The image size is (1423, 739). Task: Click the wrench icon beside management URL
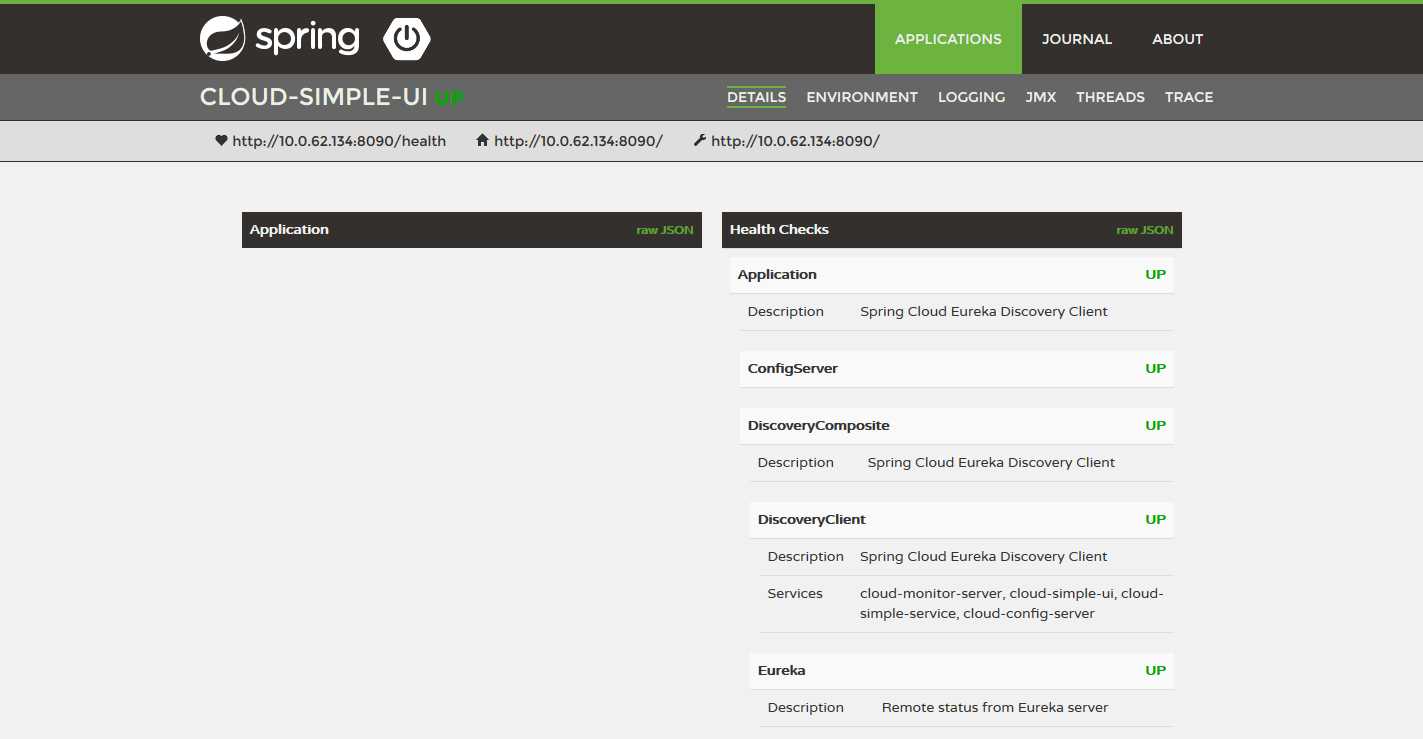699,140
